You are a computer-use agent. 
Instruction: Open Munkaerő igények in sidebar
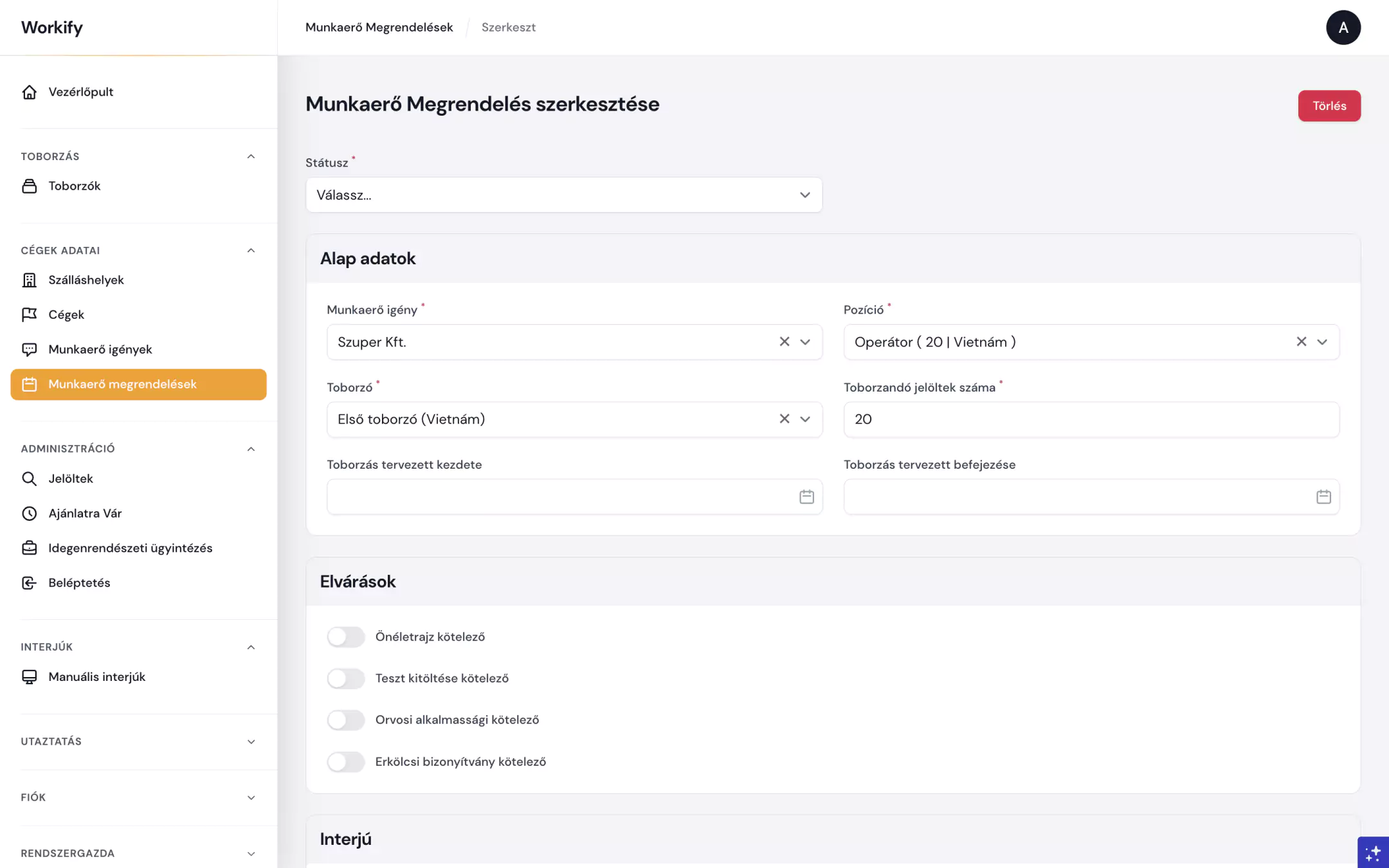click(x=100, y=349)
